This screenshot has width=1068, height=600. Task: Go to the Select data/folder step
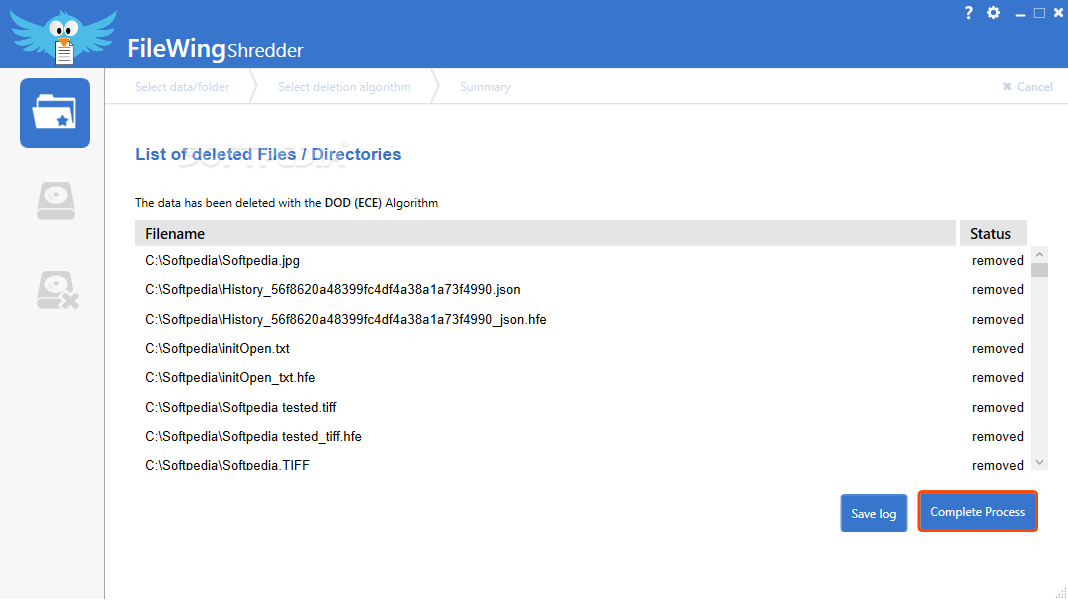point(182,87)
